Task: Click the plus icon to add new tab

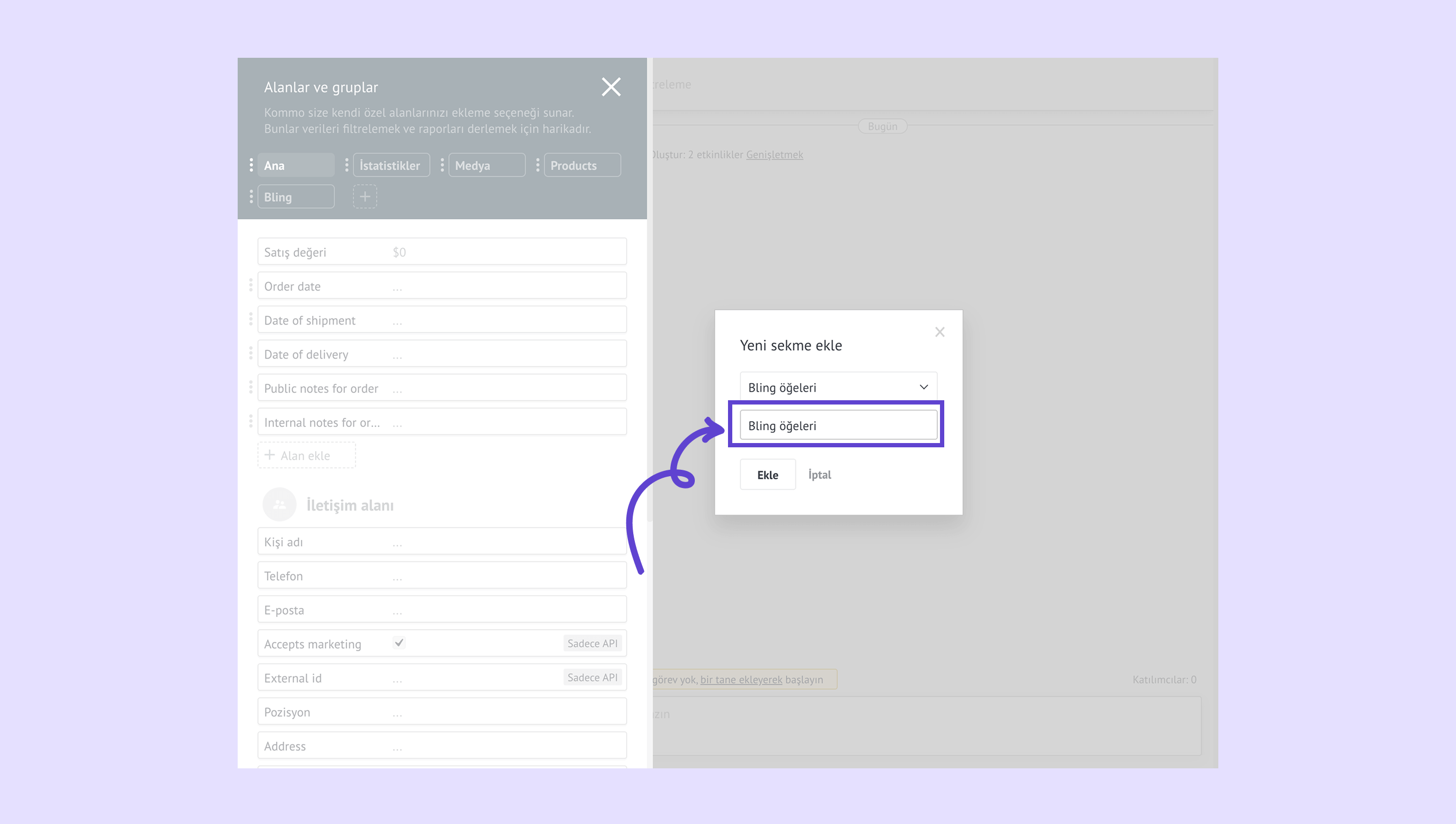Action: 365,196
